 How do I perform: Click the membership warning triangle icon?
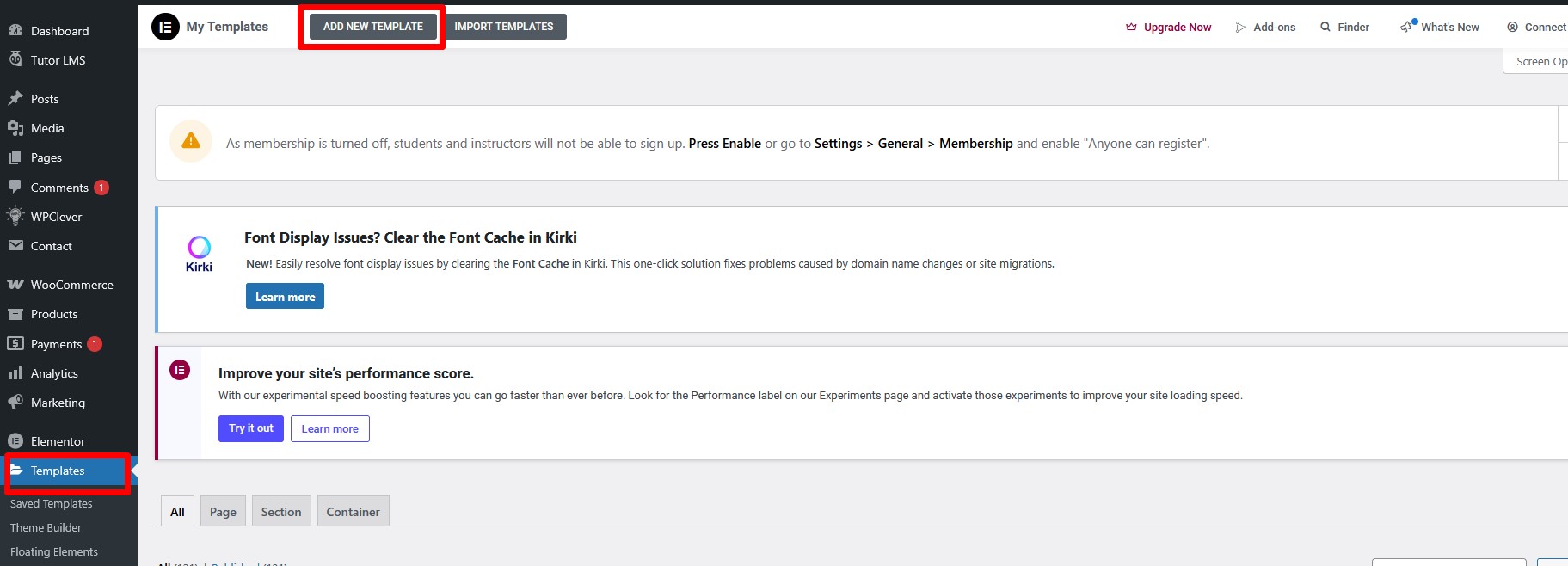click(191, 141)
